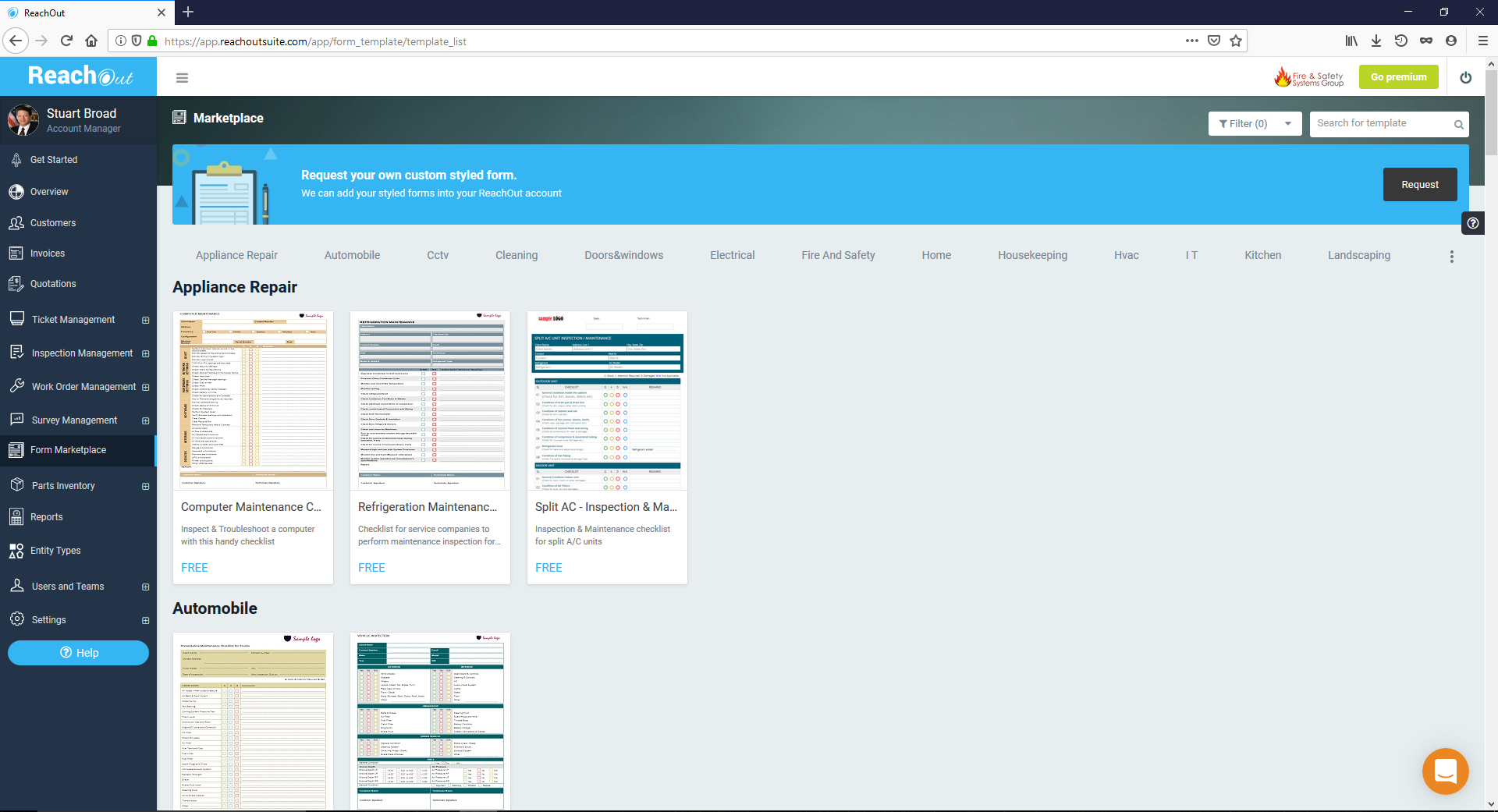The height and width of the screenshot is (812, 1498).
Task: Click the Get Started rocket icon
Action: click(x=16, y=159)
